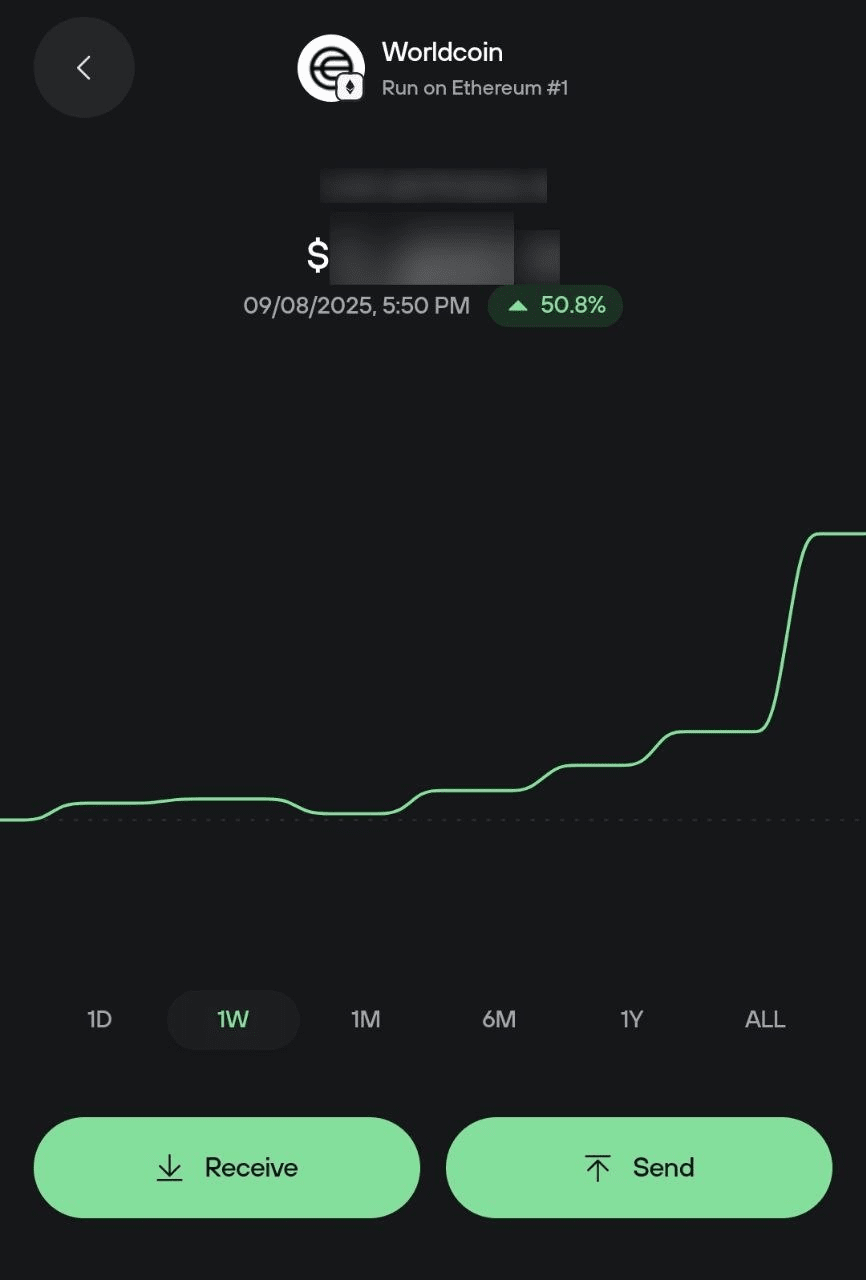Click the 09/08/2025, 5:50 PM timestamp

point(356,306)
